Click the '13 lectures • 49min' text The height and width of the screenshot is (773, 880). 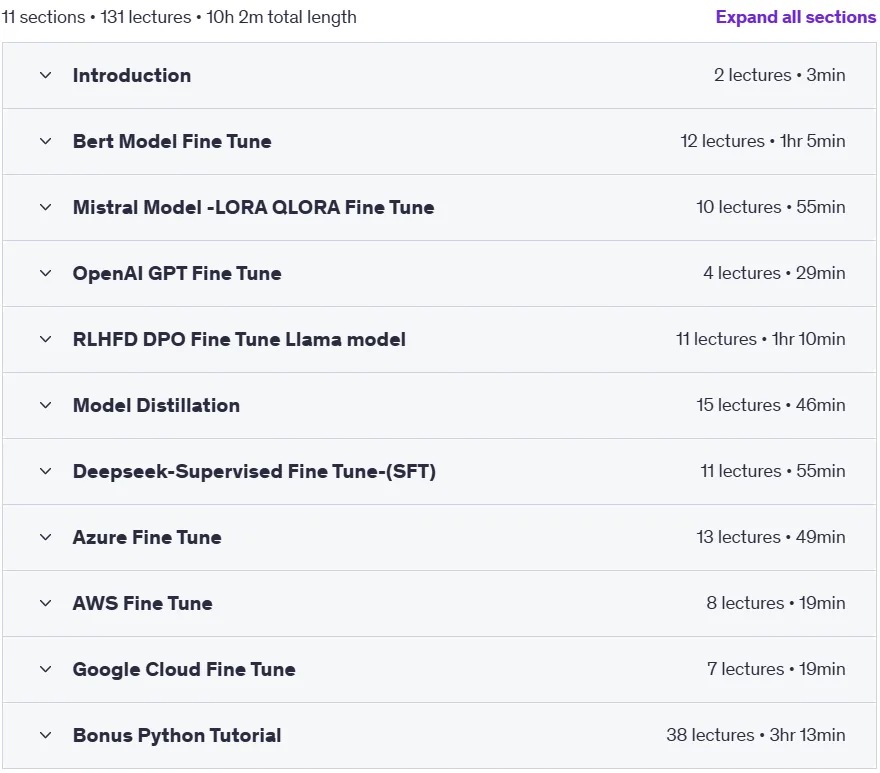(771, 537)
